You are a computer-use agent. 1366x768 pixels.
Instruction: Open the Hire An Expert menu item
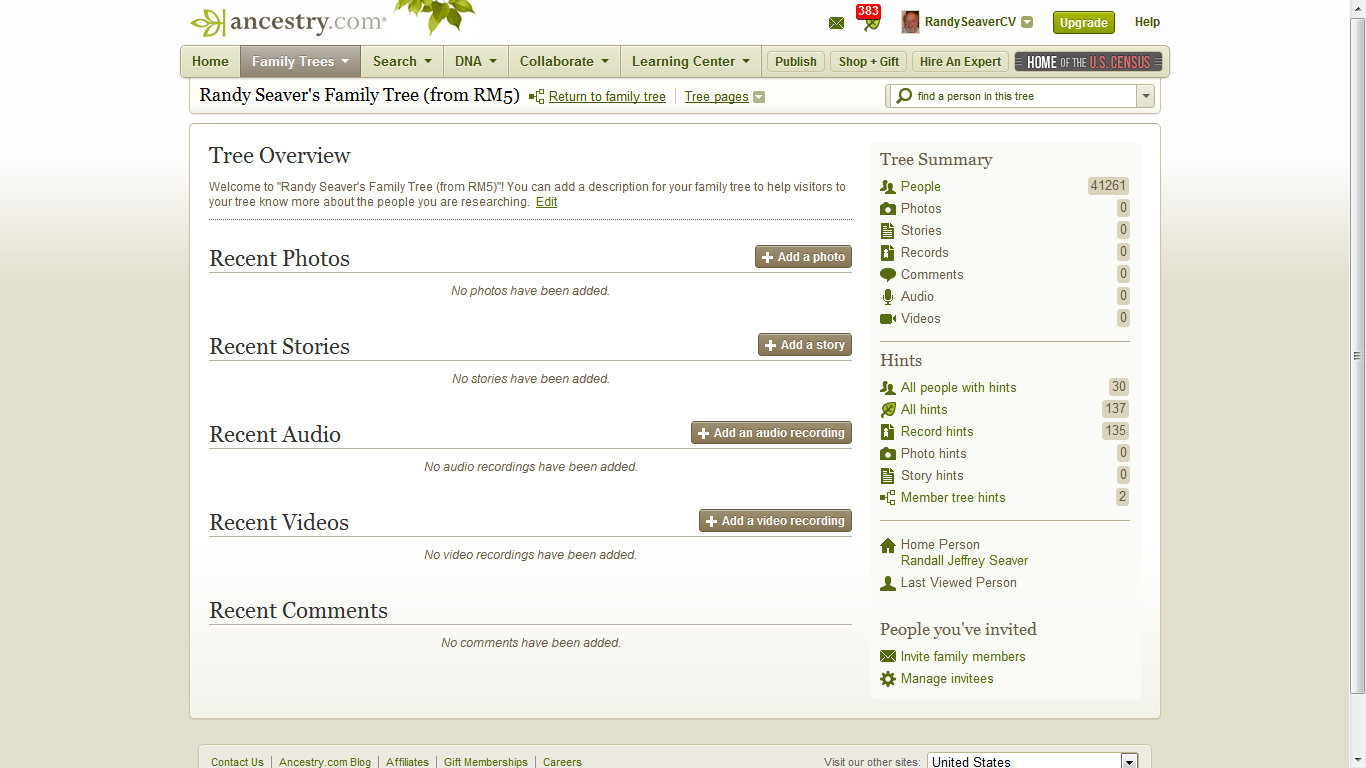pyautogui.click(x=960, y=61)
